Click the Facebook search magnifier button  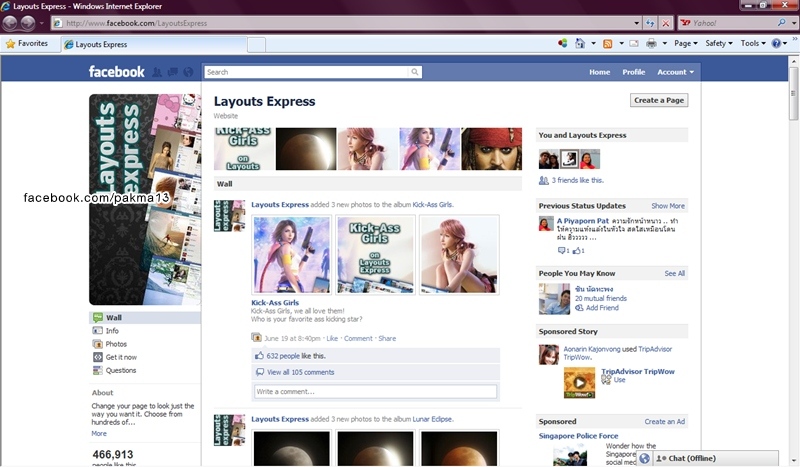tap(415, 72)
